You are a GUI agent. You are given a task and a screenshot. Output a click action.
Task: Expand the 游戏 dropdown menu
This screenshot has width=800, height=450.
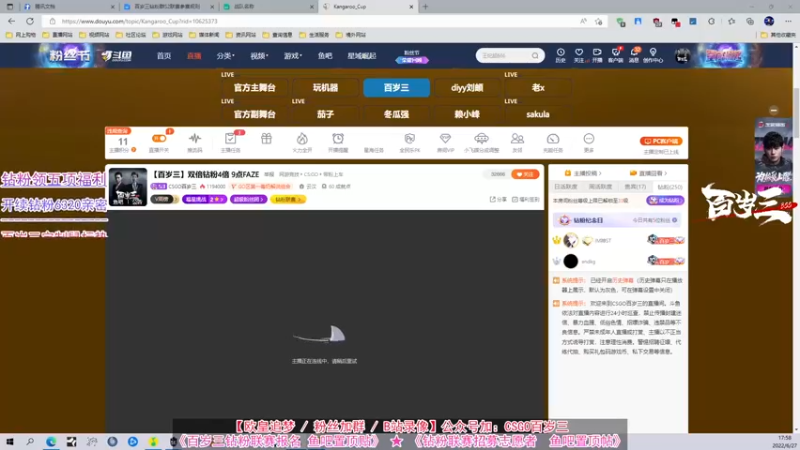point(293,56)
